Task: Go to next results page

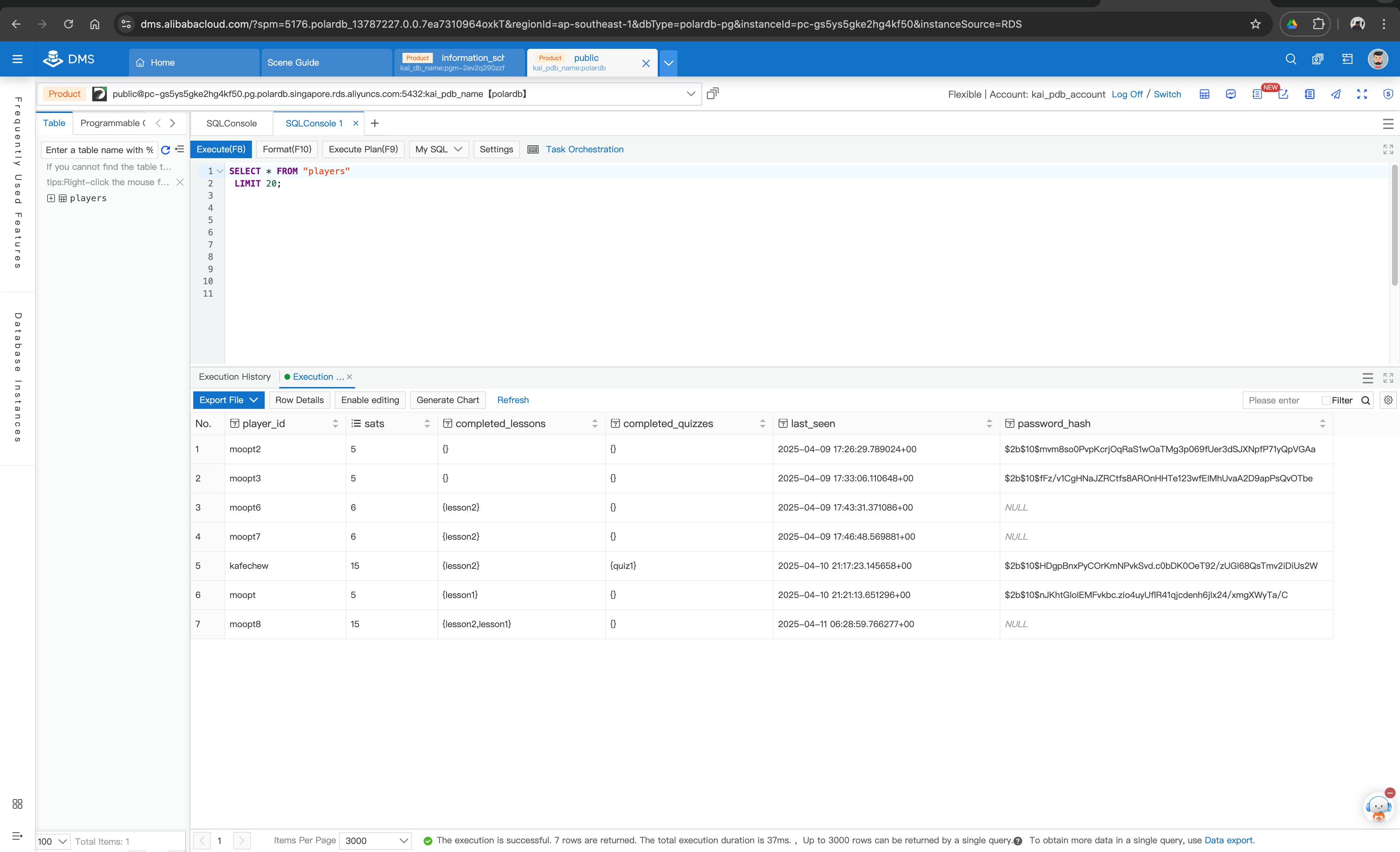Action: coord(241,841)
